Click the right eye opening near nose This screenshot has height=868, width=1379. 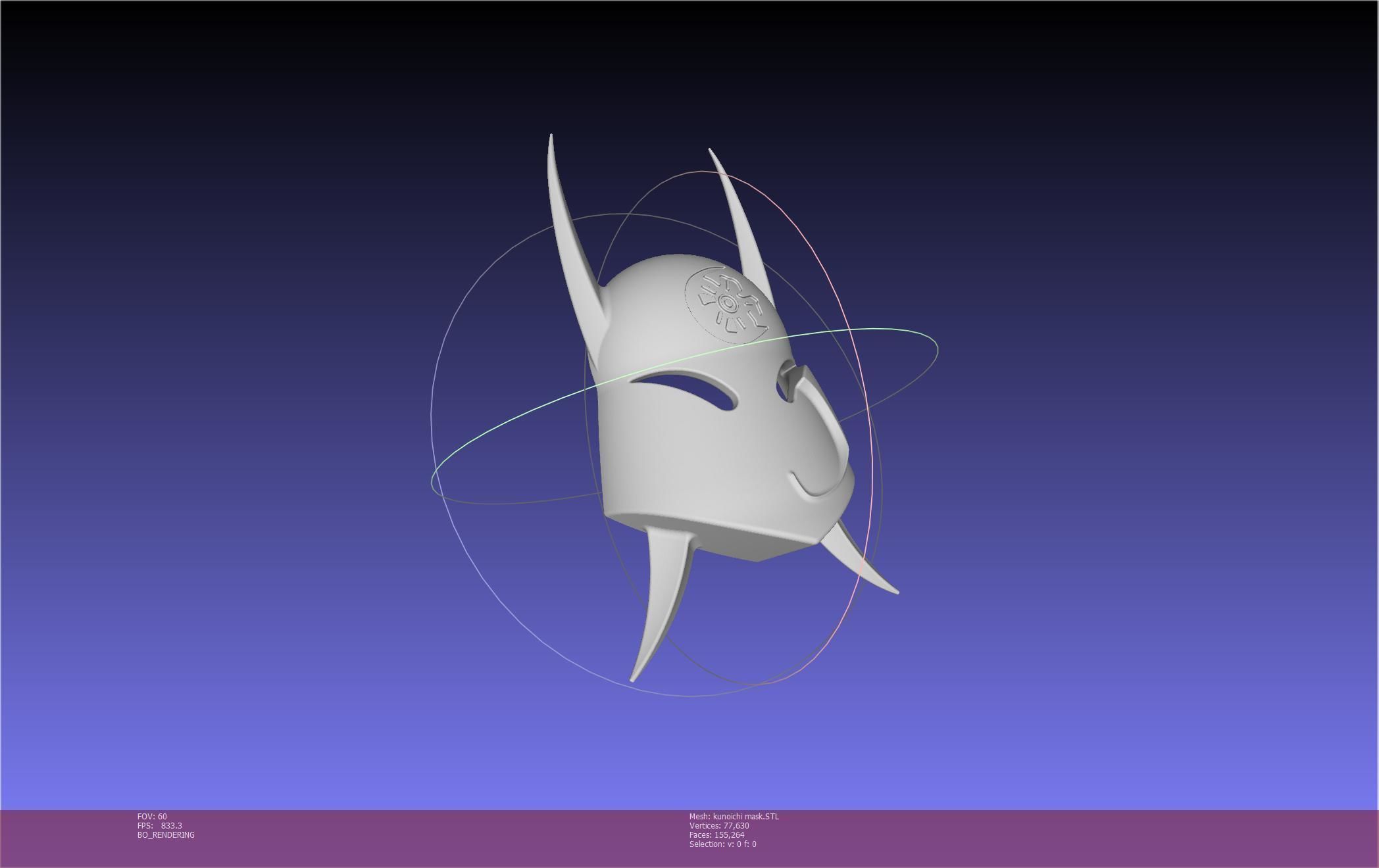click(x=782, y=391)
